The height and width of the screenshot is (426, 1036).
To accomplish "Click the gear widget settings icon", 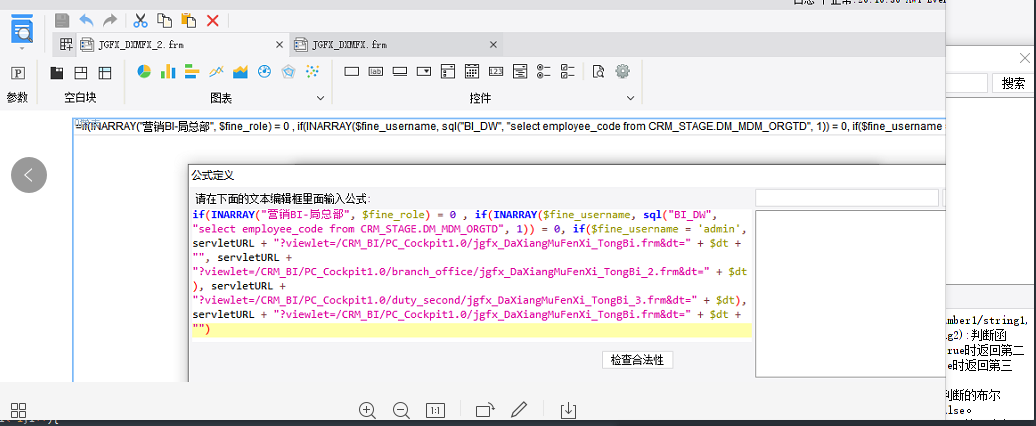I will [x=622, y=71].
